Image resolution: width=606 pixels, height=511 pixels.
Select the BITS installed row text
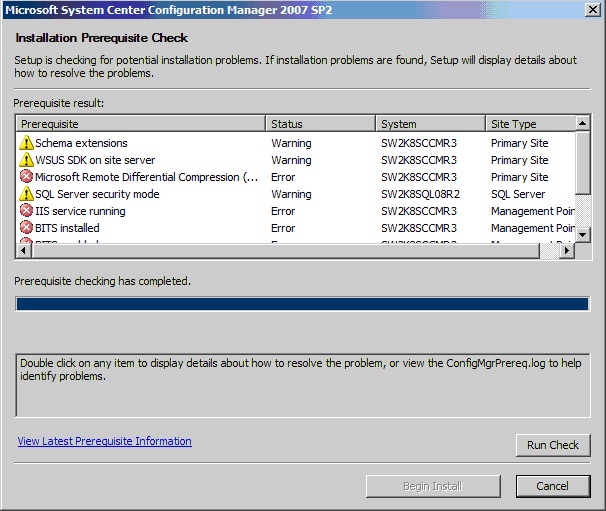[x=67, y=228]
